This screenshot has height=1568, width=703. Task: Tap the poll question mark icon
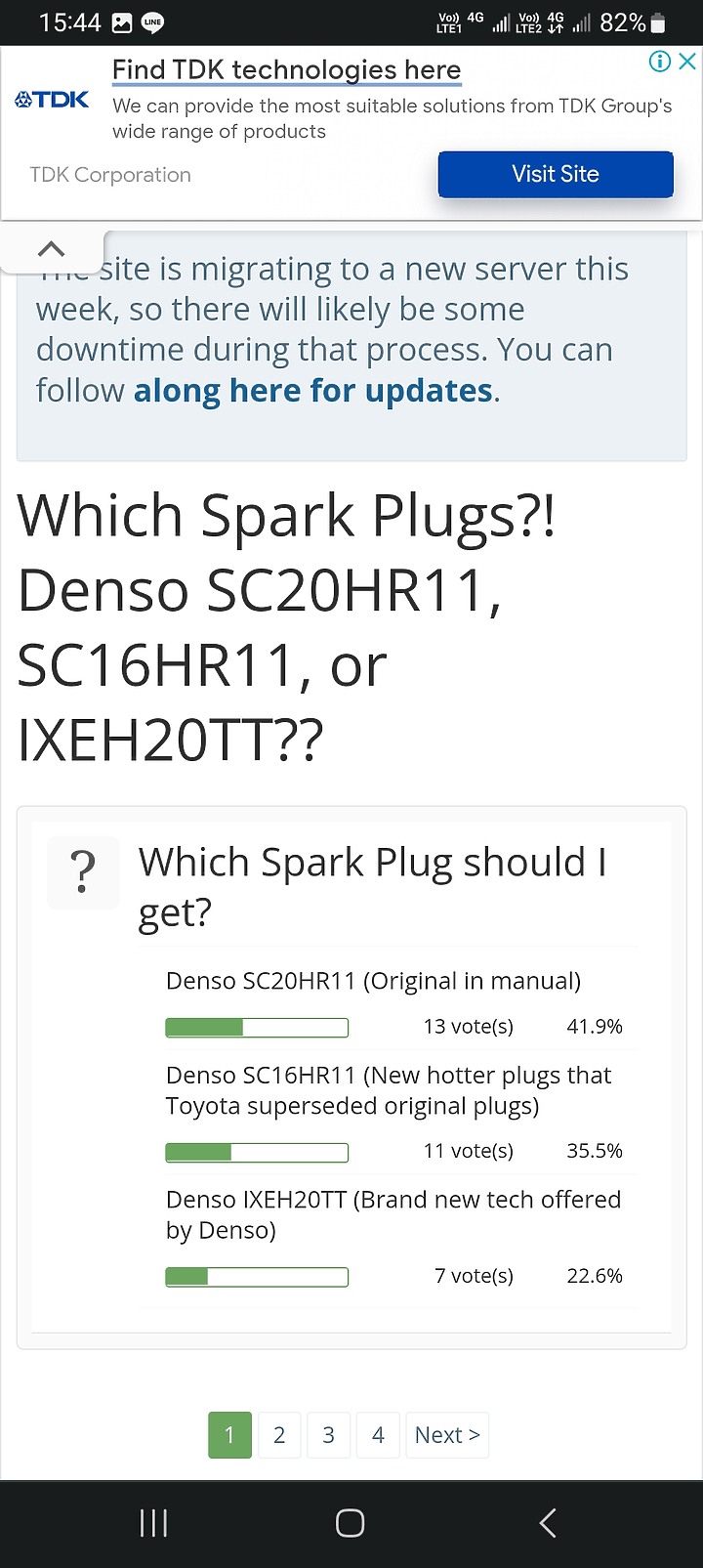point(84,872)
